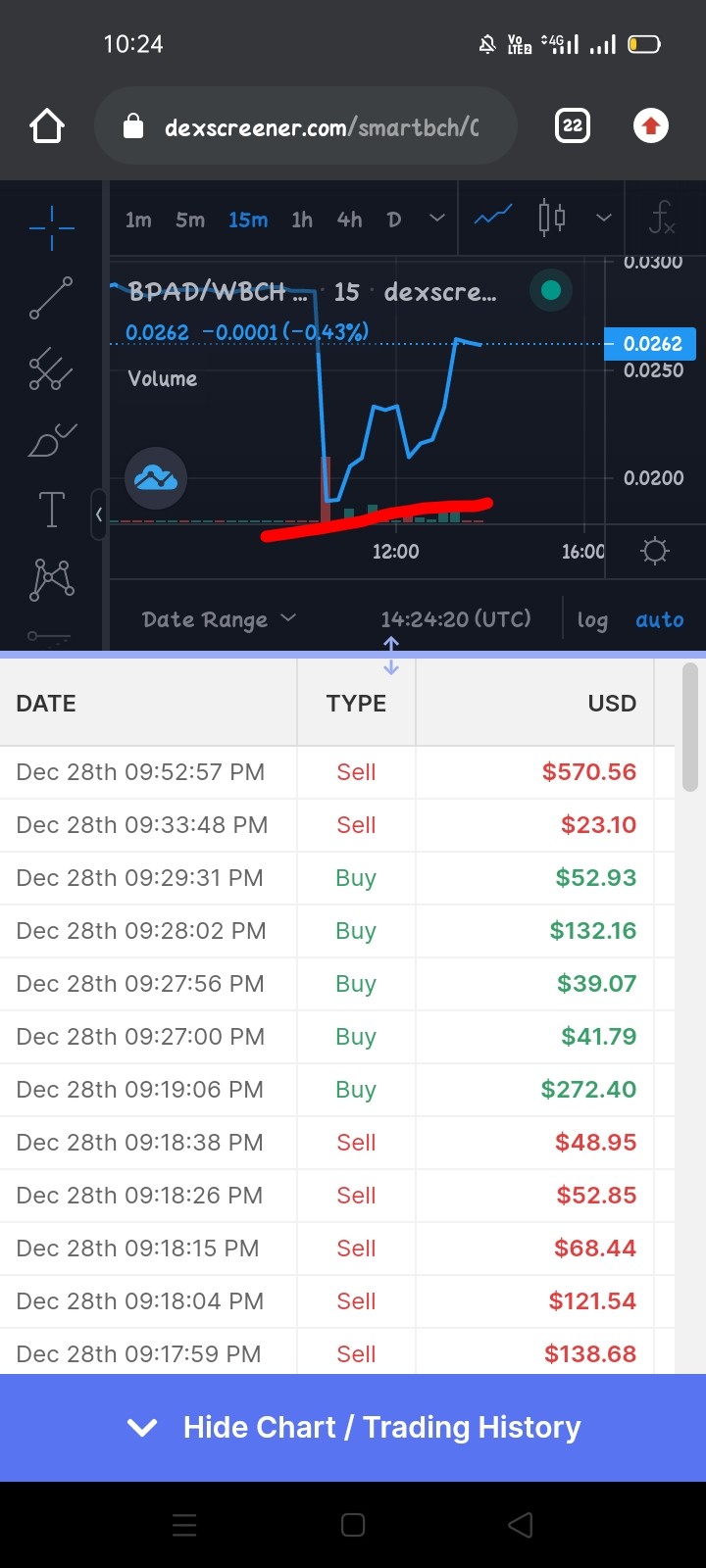Viewport: 706px width, 1568px height.
Task: Switch chart to candlestick style
Action: pos(552,218)
